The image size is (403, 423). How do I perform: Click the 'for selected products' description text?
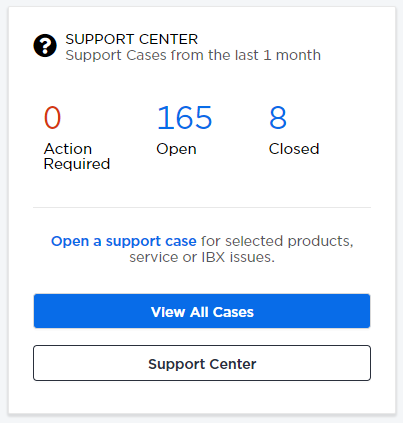point(277,241)
